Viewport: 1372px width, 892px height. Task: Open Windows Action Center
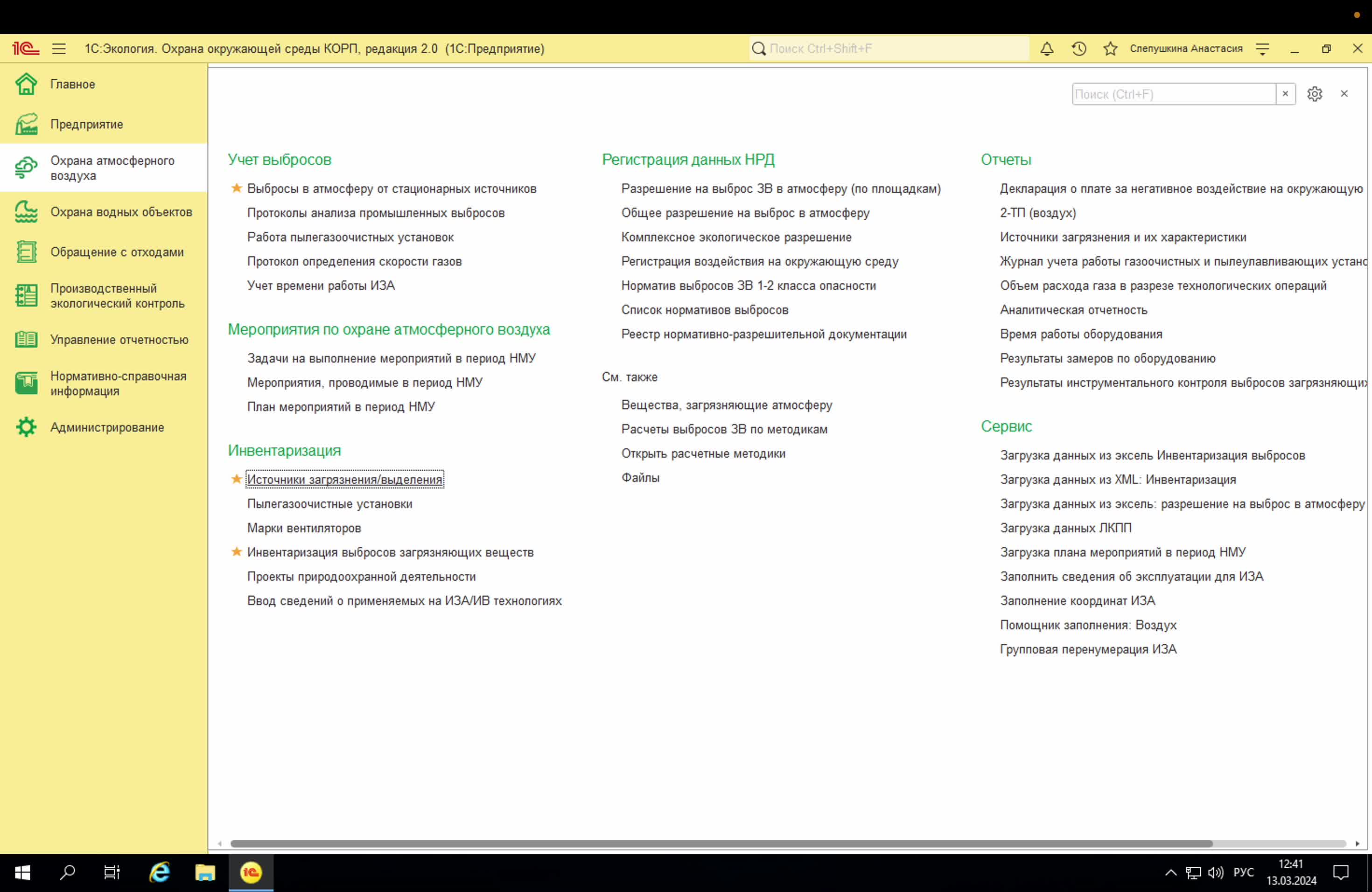pyautogui.click(x=1341, y=873)
